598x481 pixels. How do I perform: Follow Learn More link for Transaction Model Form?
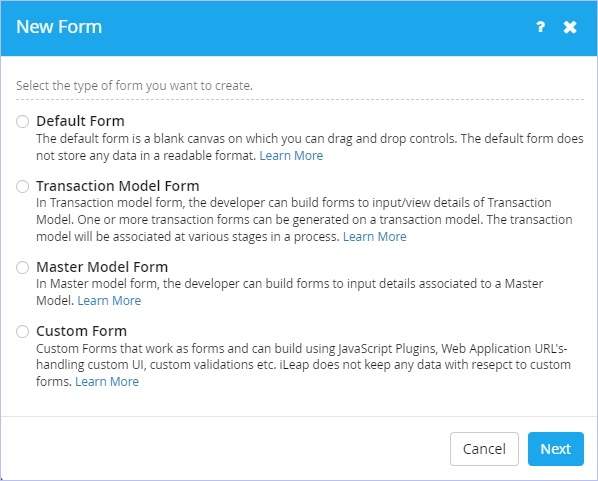(x=375, y=236)
